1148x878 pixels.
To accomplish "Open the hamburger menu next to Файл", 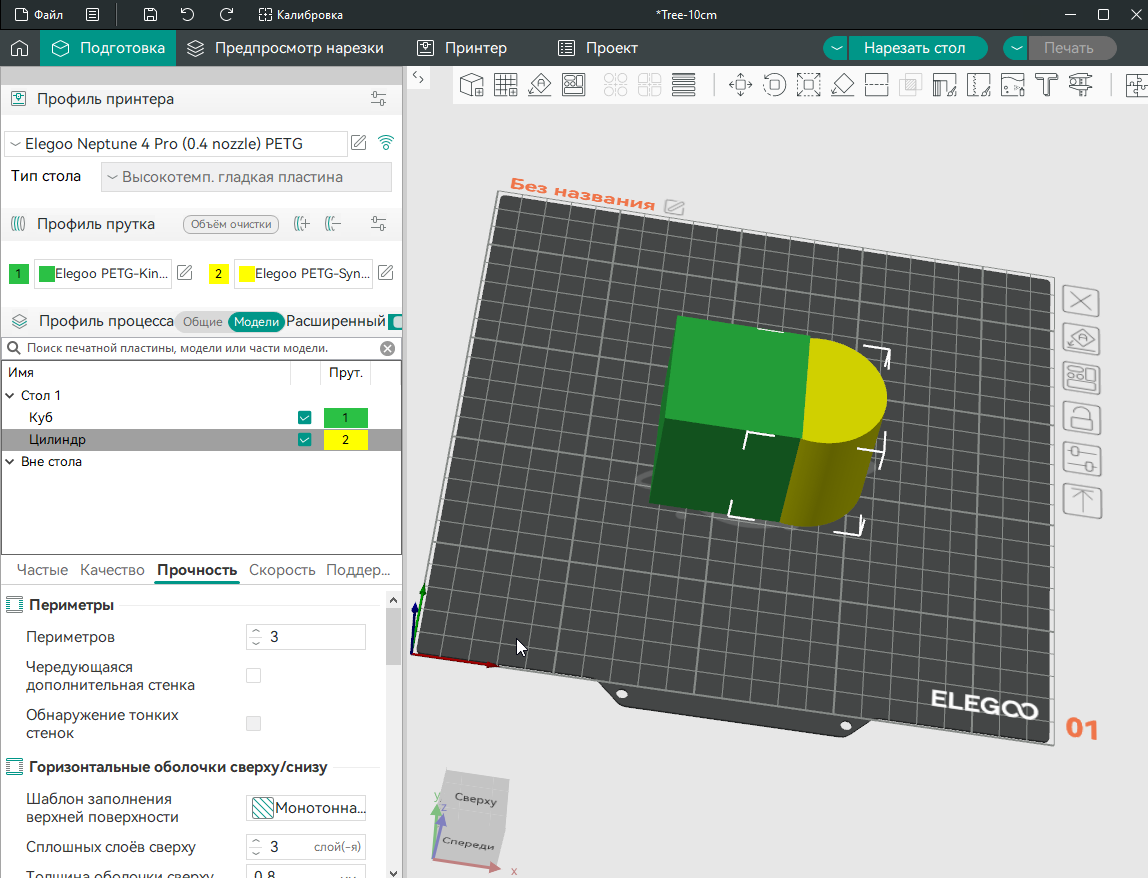I will click(x=92, y=15).
